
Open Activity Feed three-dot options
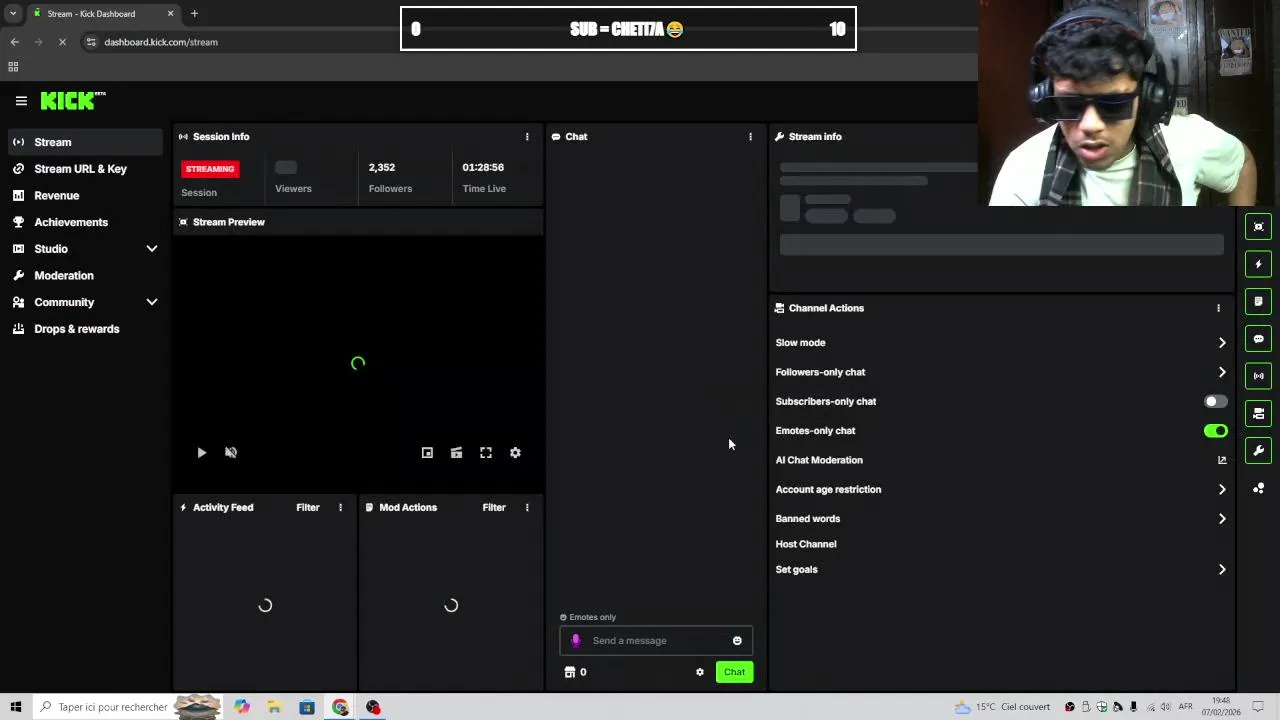[x=340, y=507]
